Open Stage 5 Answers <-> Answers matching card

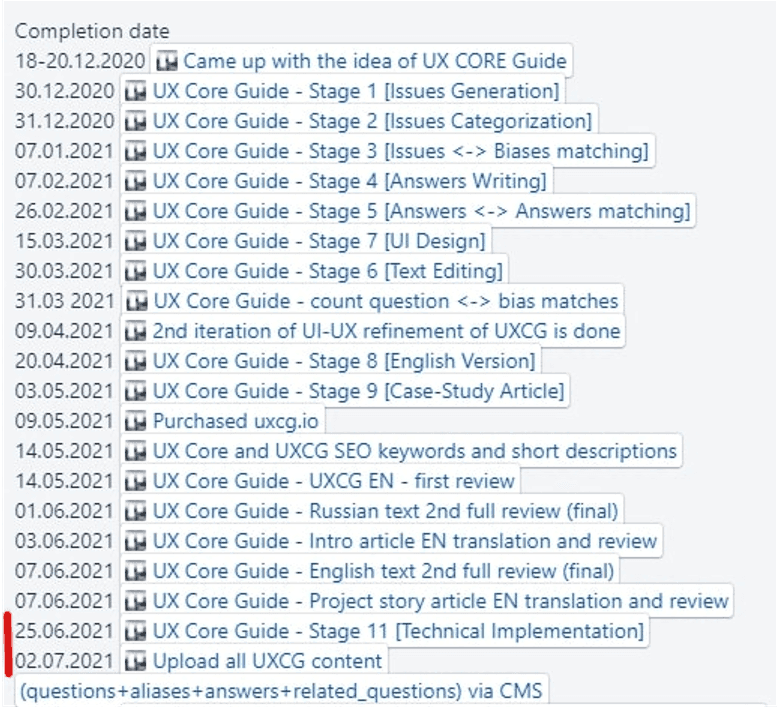click(x=420, y=212)
